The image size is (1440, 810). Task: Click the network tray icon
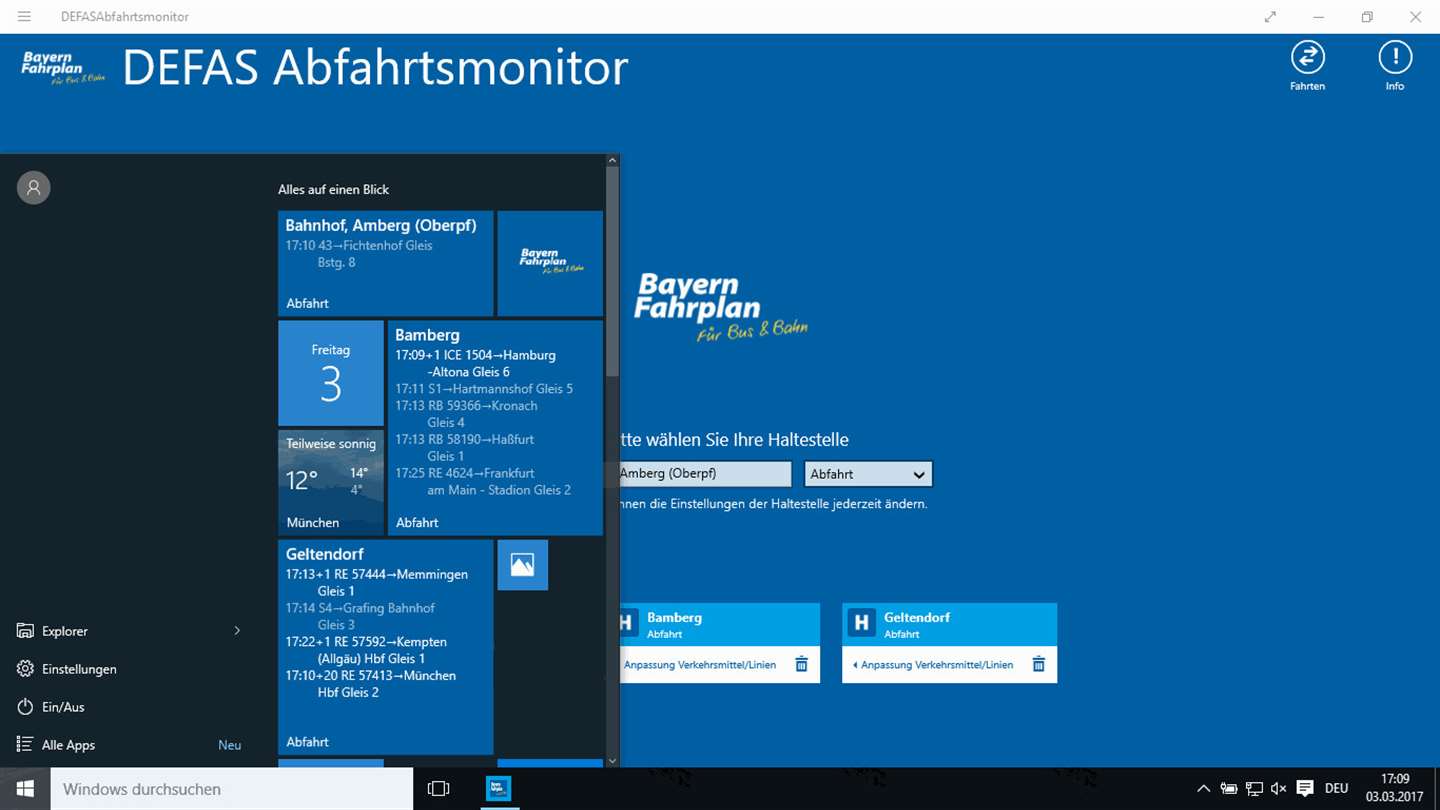(x=1254, y=789)
